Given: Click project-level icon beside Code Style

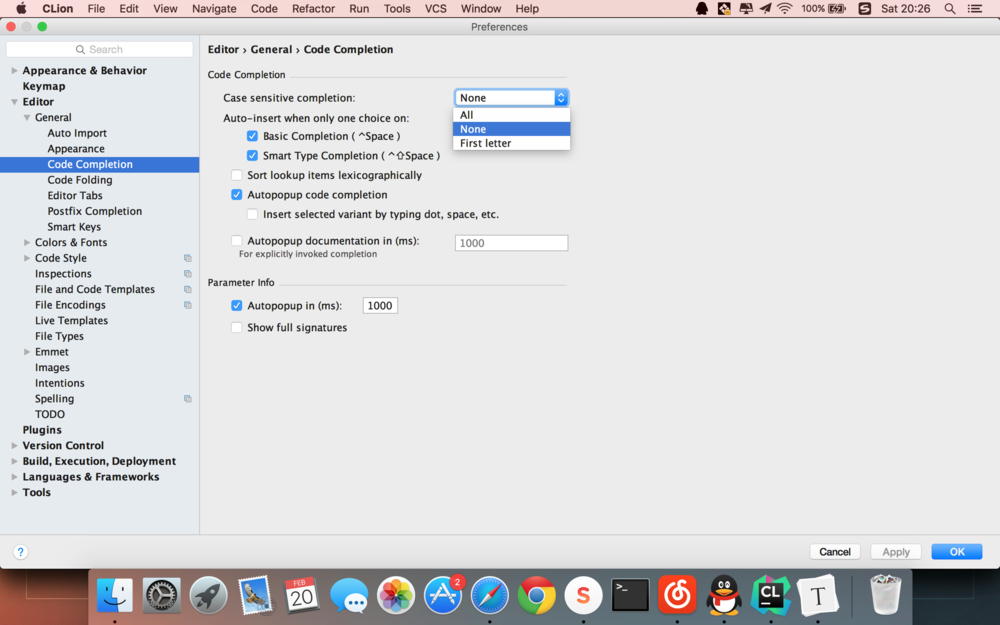Looking at the screenshot, I should click(x=188, y=258).
